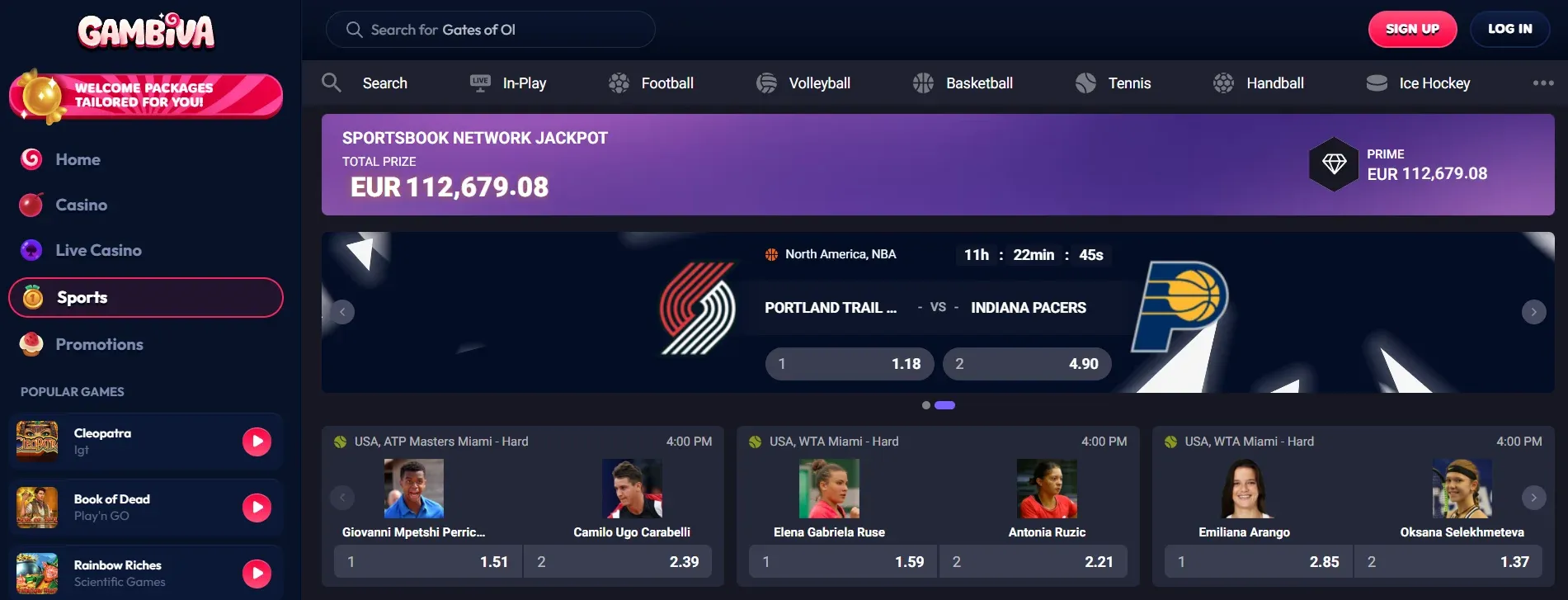Play the Book of Dead game

point(257,508)
